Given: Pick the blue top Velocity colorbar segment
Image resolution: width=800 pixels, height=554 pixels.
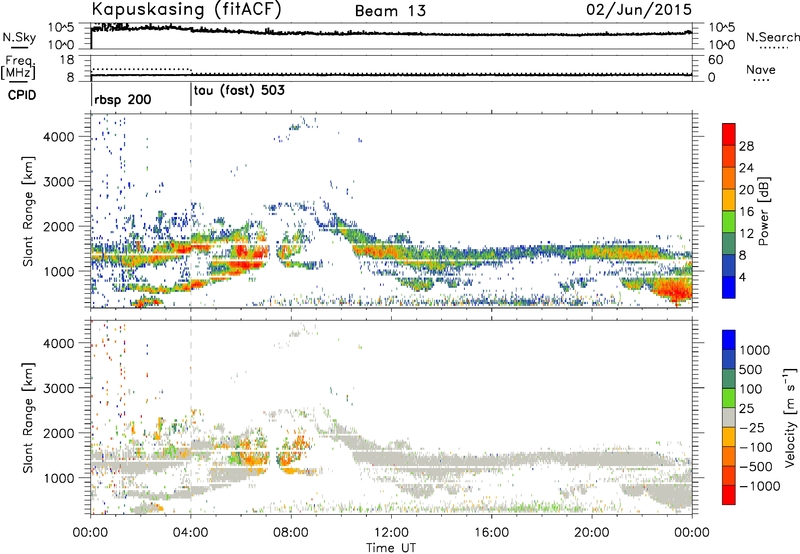Looking at the screenshot, I should (729, 340).
